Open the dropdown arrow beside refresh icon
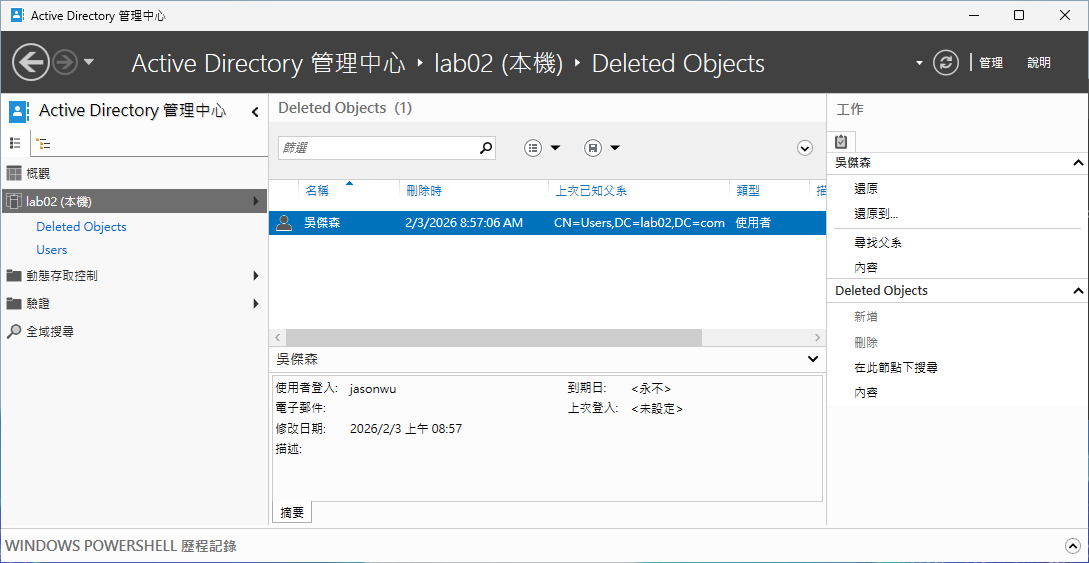The height and width of the screenshot is (563, 1089). click(920, 63)
